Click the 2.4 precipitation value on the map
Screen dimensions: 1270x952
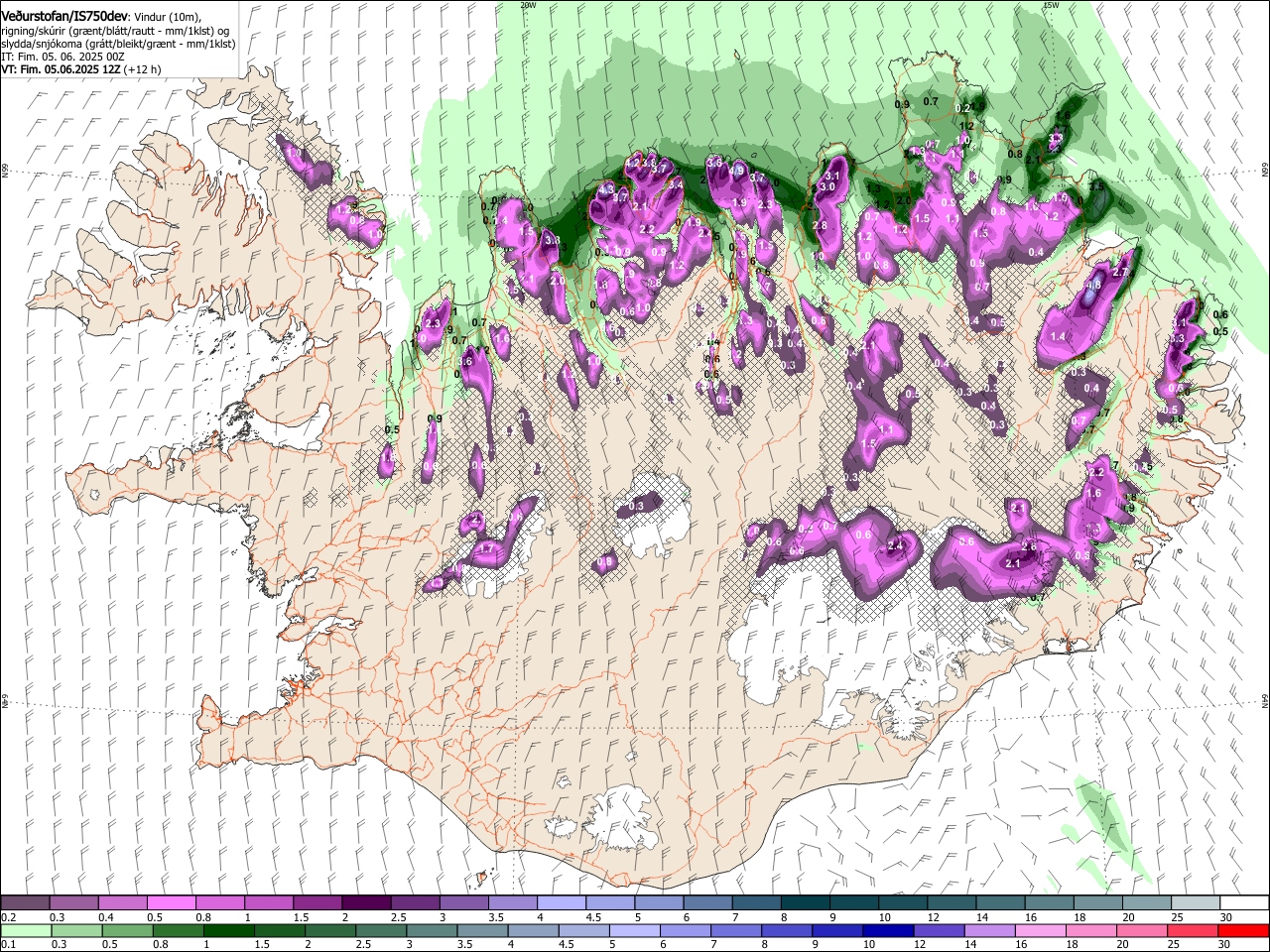(x=896, y=545)
